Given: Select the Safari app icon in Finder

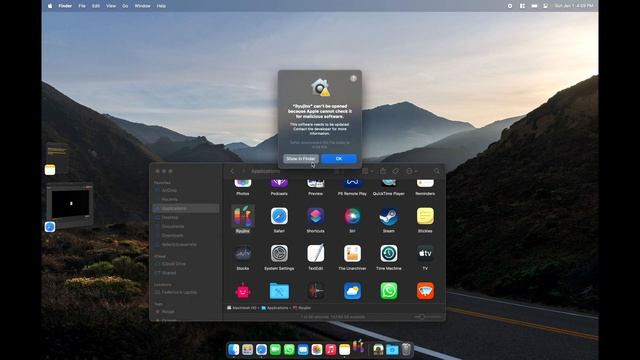Looking at the screenshot, I should click(x=279, y=216).
